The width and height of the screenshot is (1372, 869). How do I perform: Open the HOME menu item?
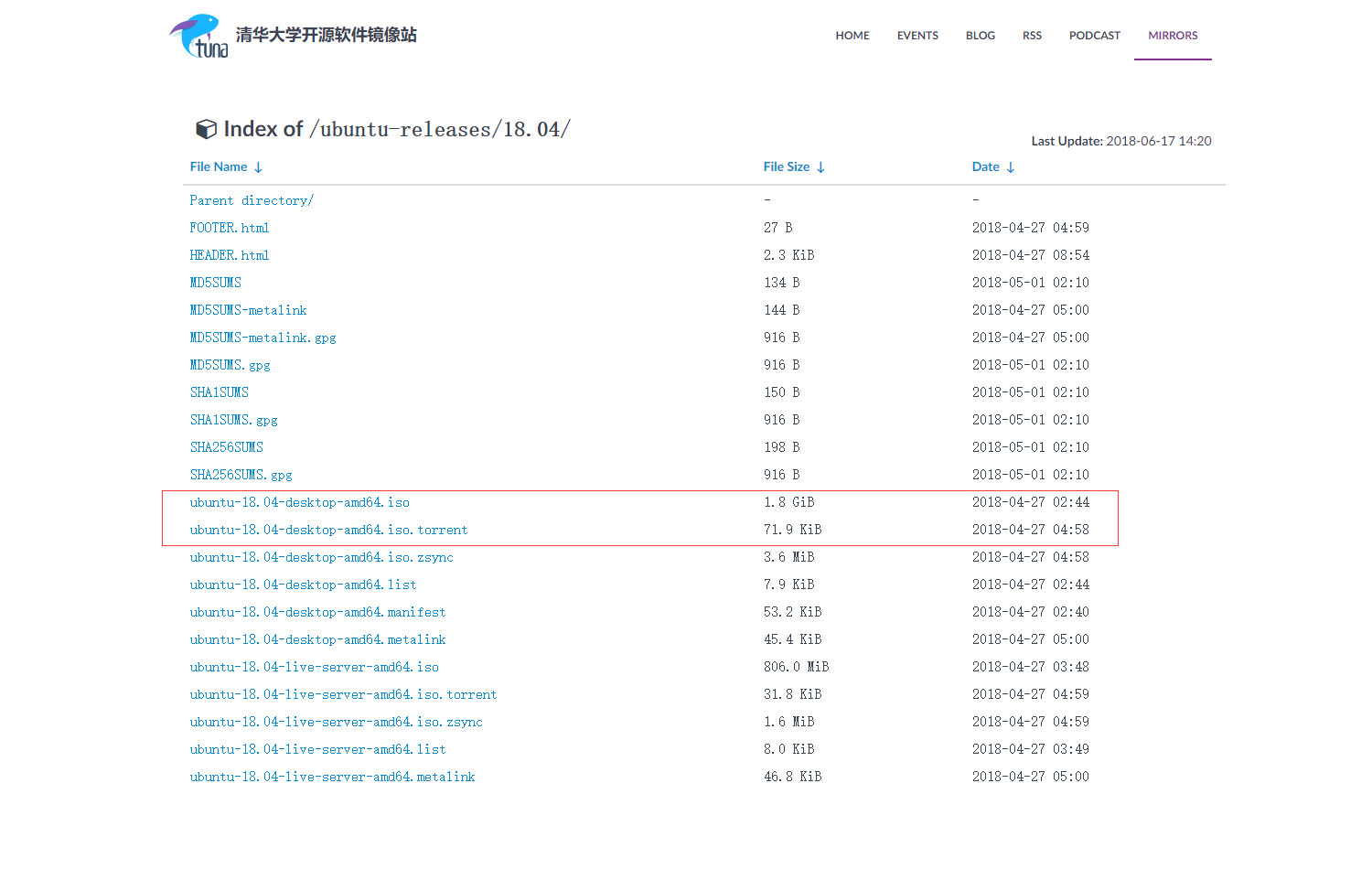852,36
